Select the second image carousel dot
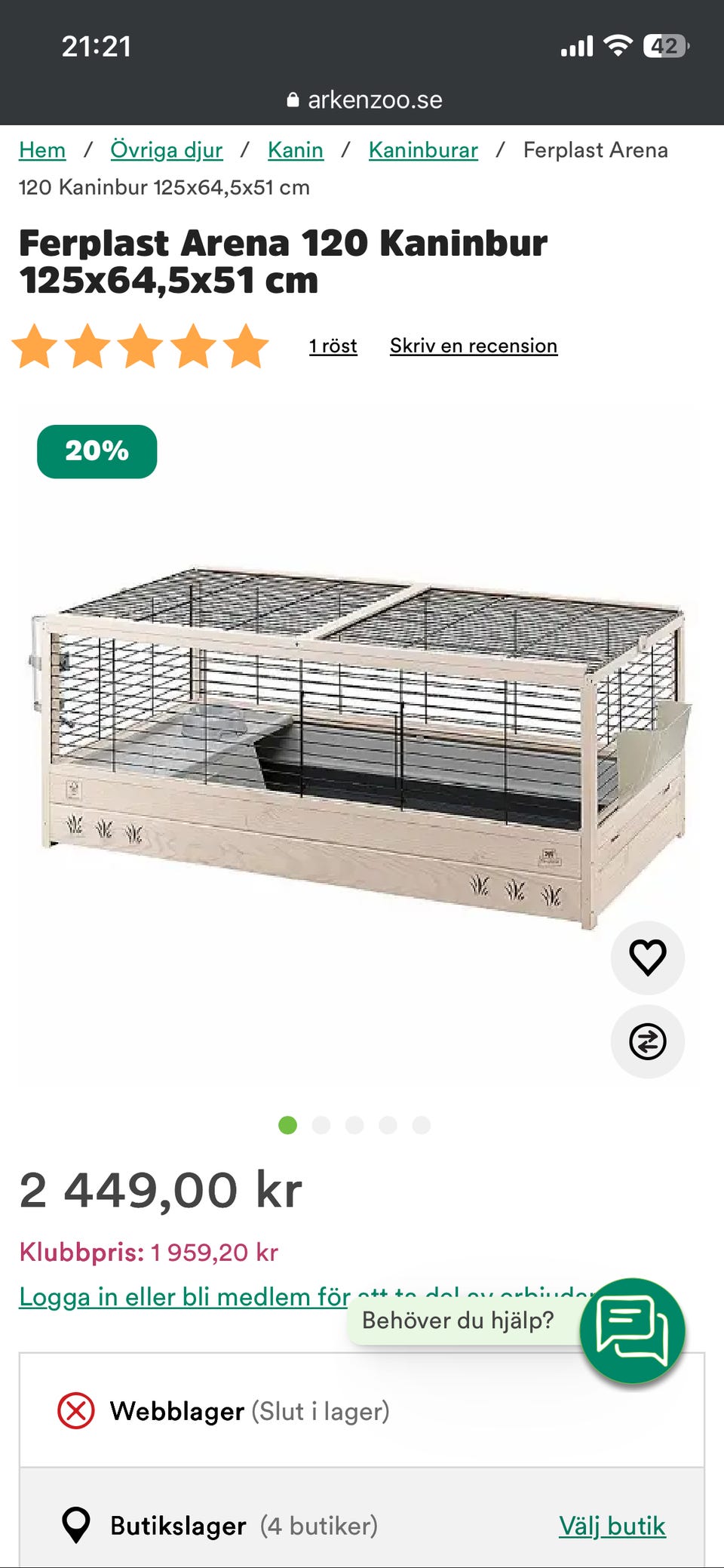The width and height of the screenshot is (724, 1568). [x=321, y=1125]
